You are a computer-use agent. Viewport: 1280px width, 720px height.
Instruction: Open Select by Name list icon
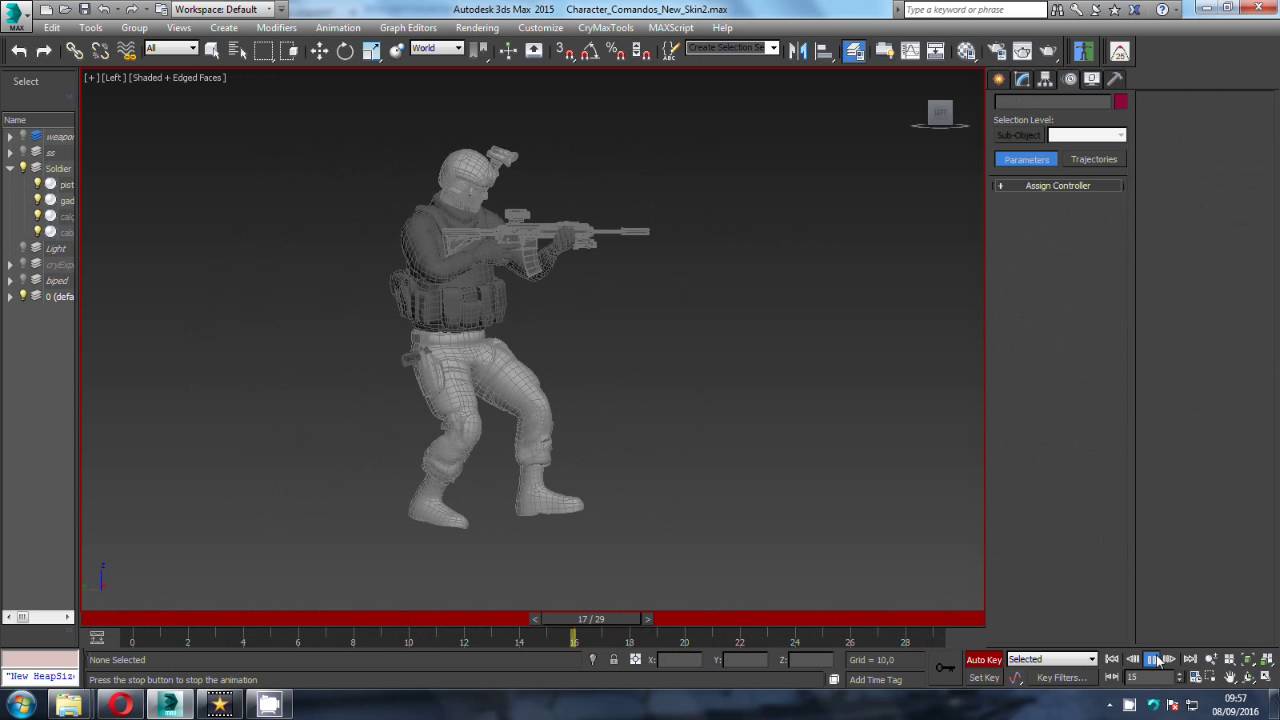click(237, 51)
